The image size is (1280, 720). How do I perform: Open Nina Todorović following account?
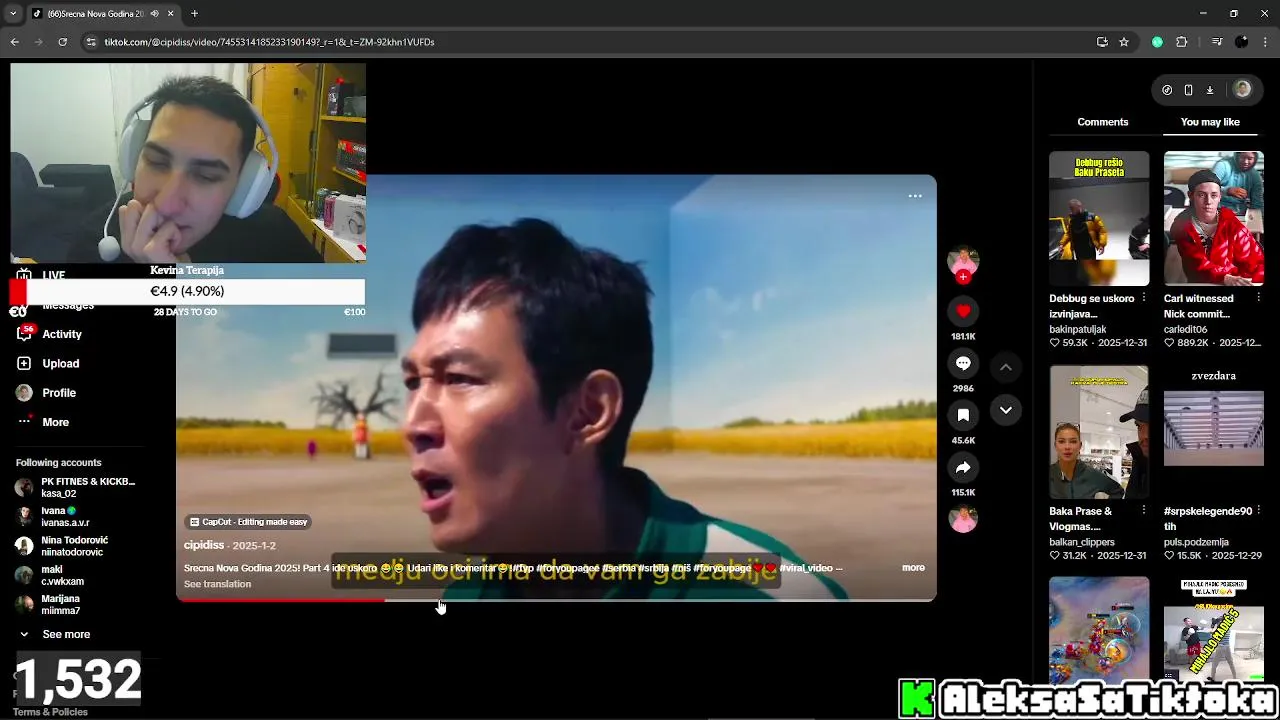point(62,546)
